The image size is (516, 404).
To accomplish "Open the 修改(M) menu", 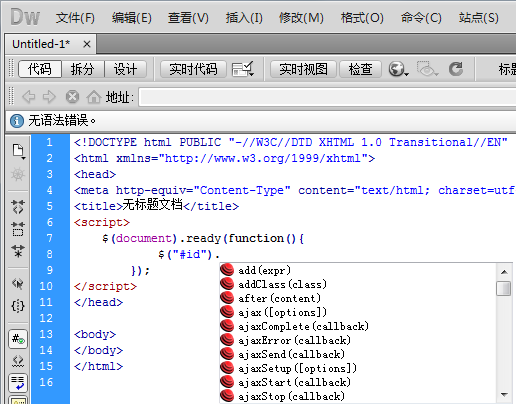I will click(x=301, y=18).
